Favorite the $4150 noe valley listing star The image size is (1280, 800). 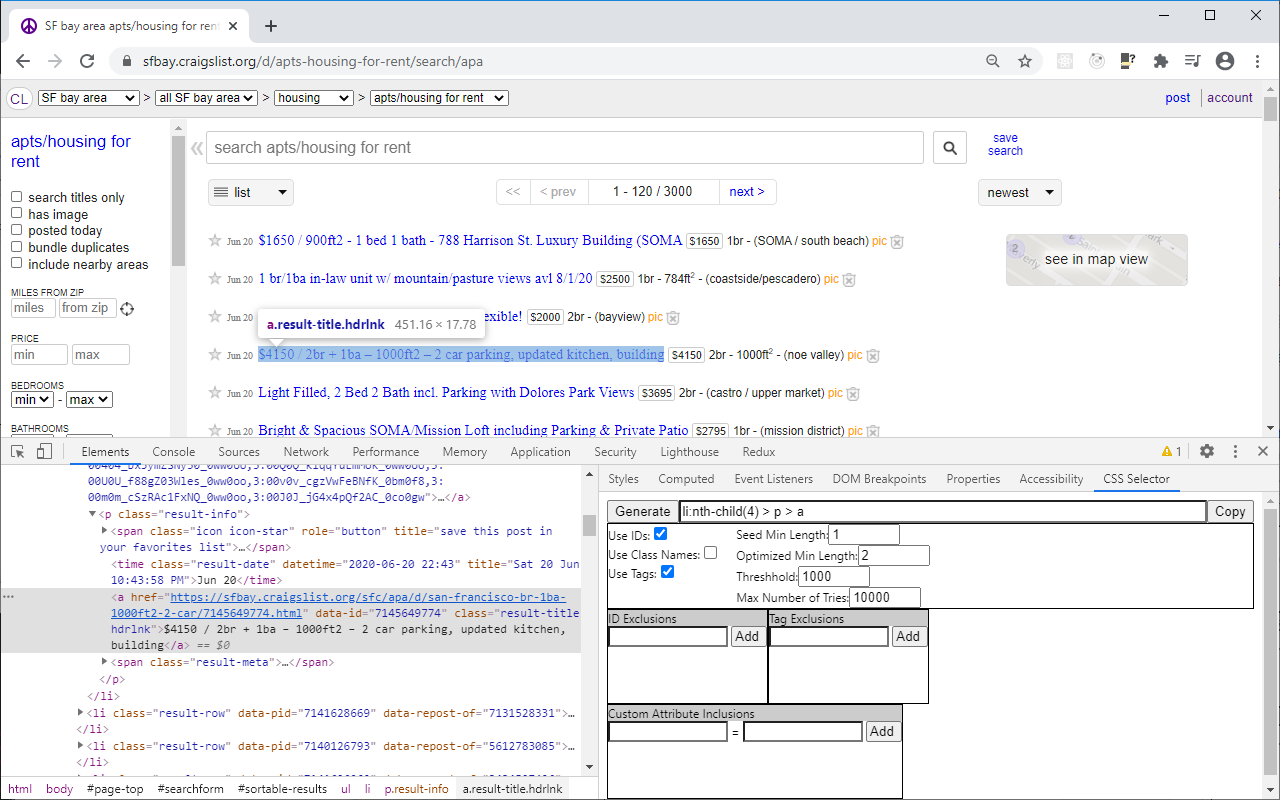coord(214,354)
